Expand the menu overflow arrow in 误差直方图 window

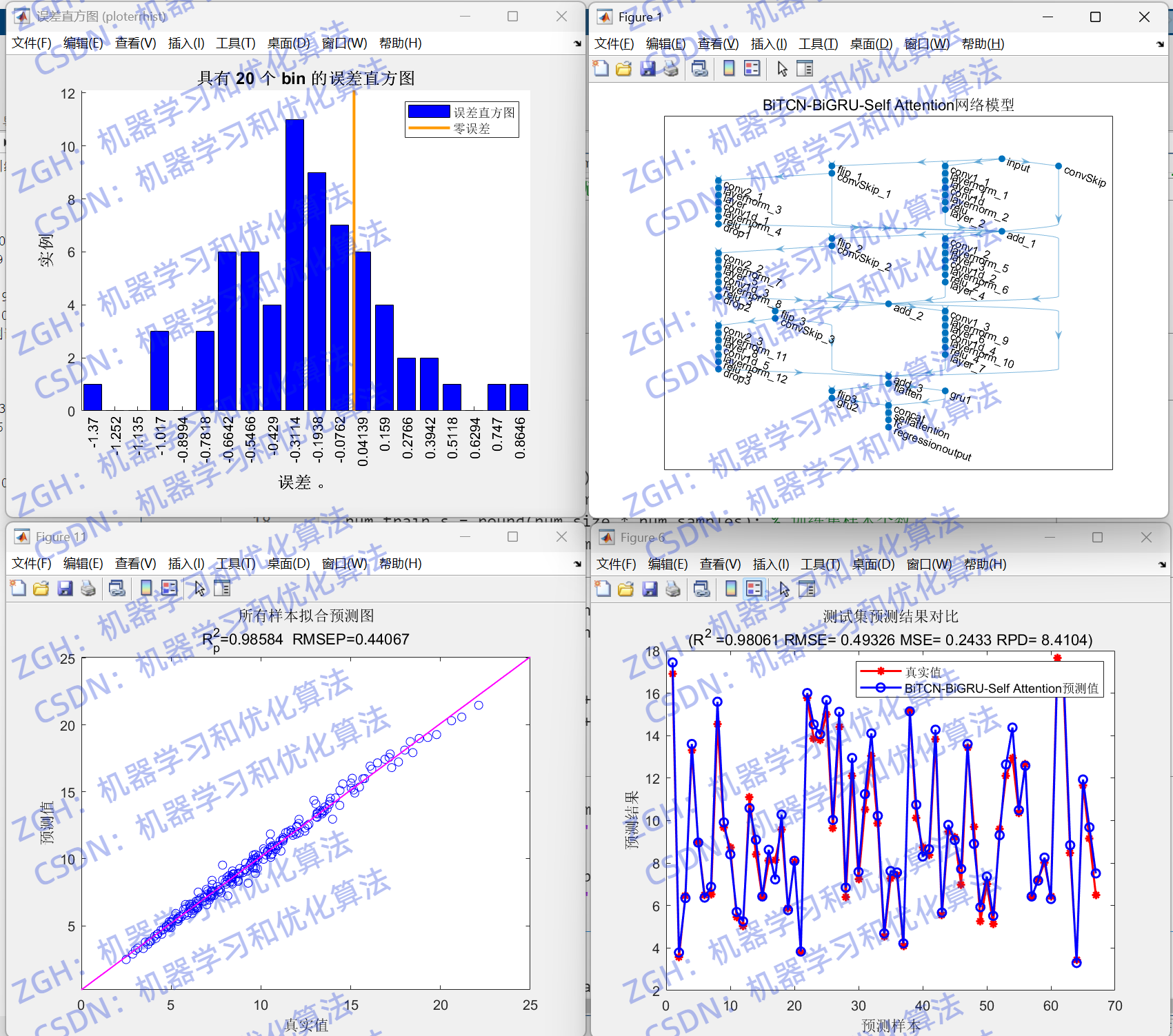[x=577, y=43]
